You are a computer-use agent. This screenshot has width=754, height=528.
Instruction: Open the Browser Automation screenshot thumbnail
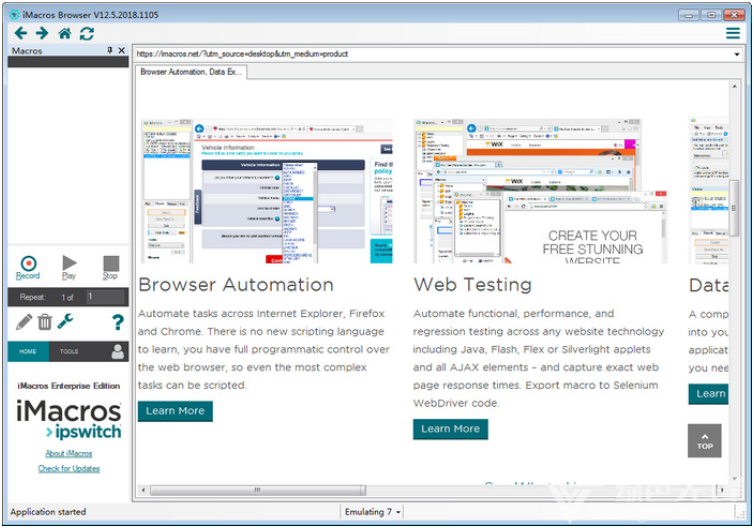(267, 191)
